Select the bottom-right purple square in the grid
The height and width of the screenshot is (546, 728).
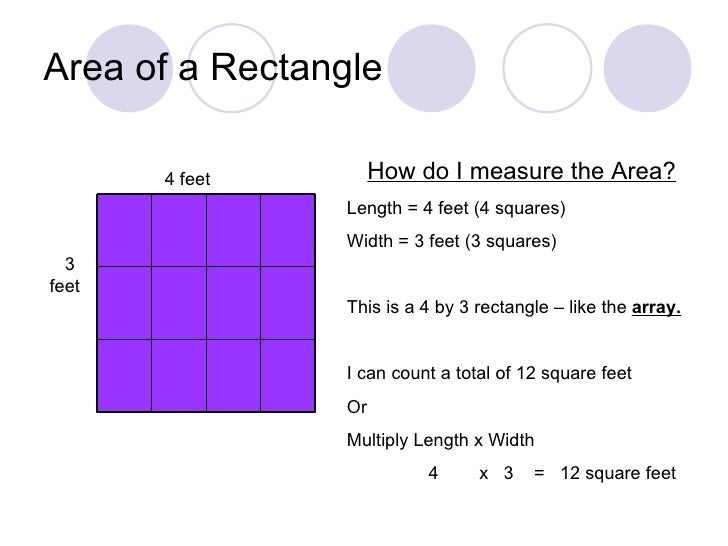tap(287, 375)
